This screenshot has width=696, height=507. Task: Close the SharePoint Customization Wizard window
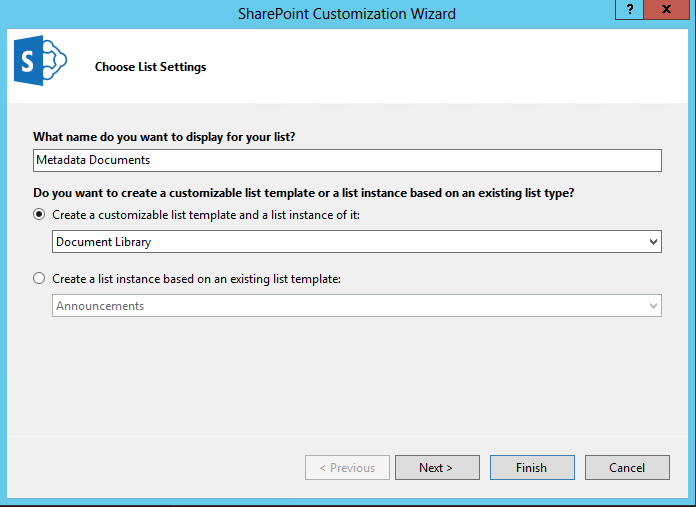pos(667,12)
